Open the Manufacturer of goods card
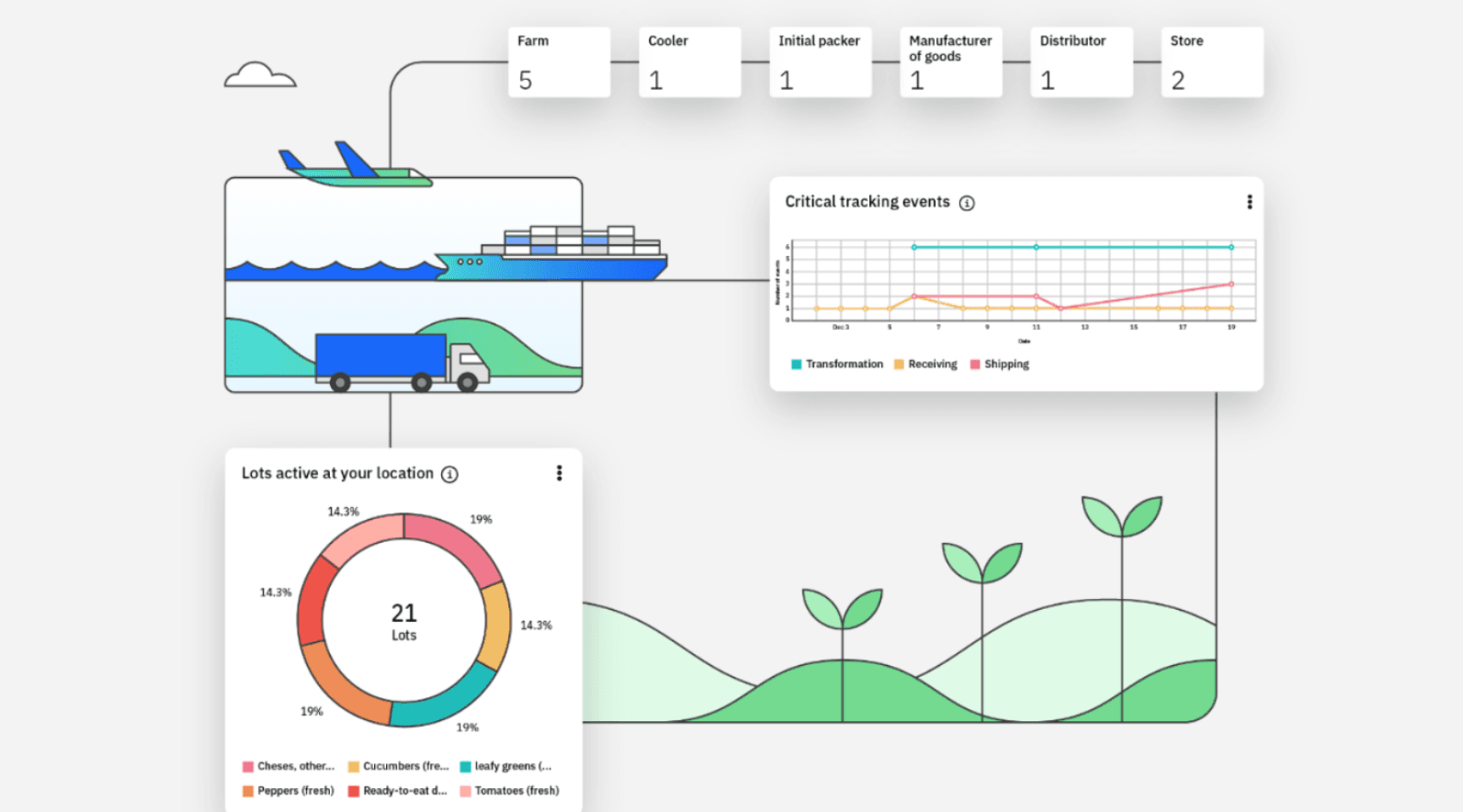This screenshot has height=812, width=1463. point(950,62)
